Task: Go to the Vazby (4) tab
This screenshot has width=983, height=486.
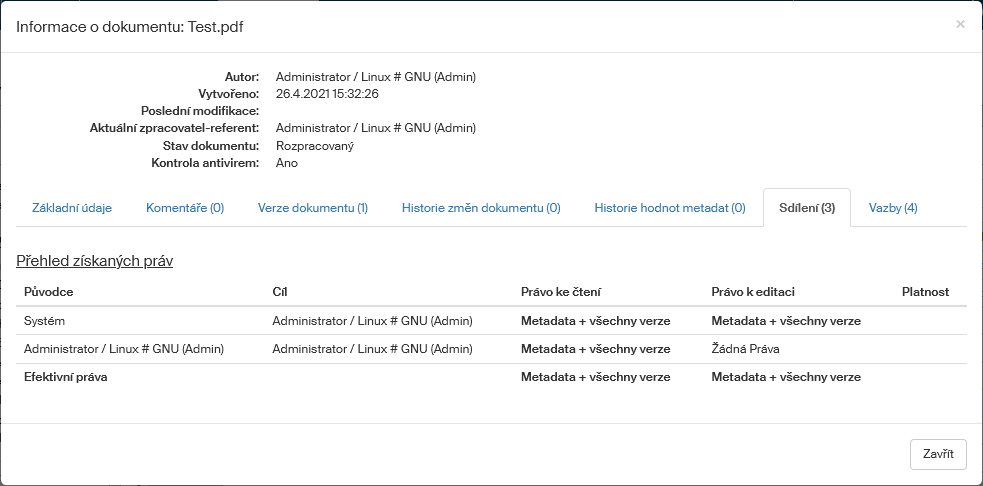Action: click(893, 208)
